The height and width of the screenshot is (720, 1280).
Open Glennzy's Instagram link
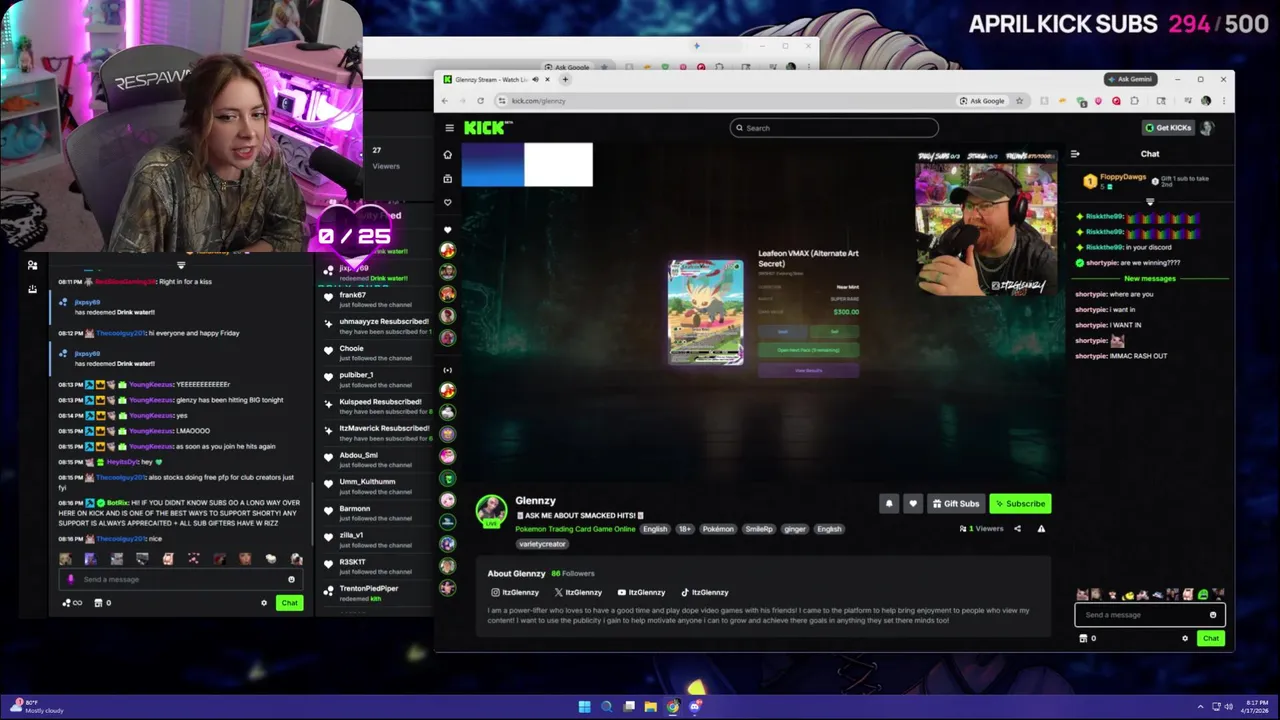tap(514, 592)
